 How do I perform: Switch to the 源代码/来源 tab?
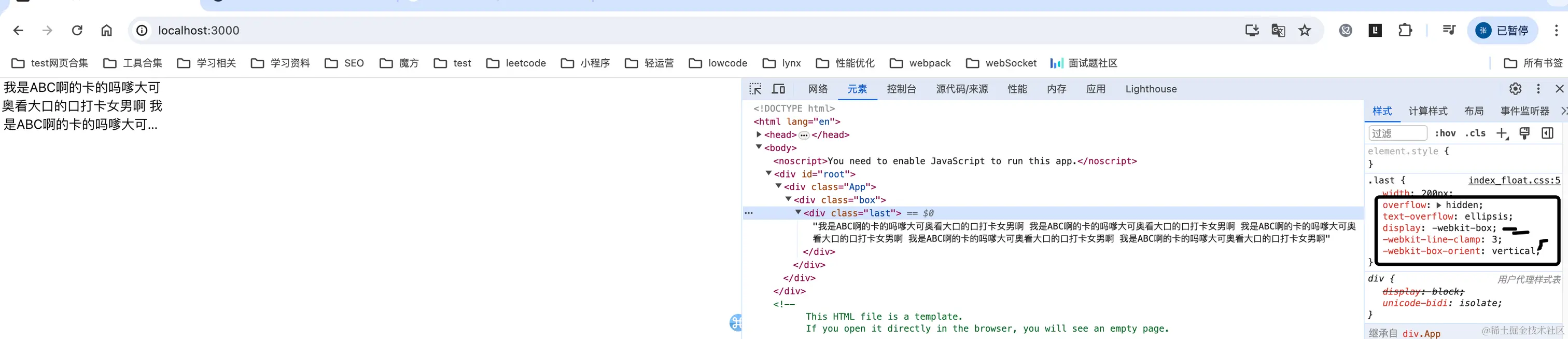point(962,89)
